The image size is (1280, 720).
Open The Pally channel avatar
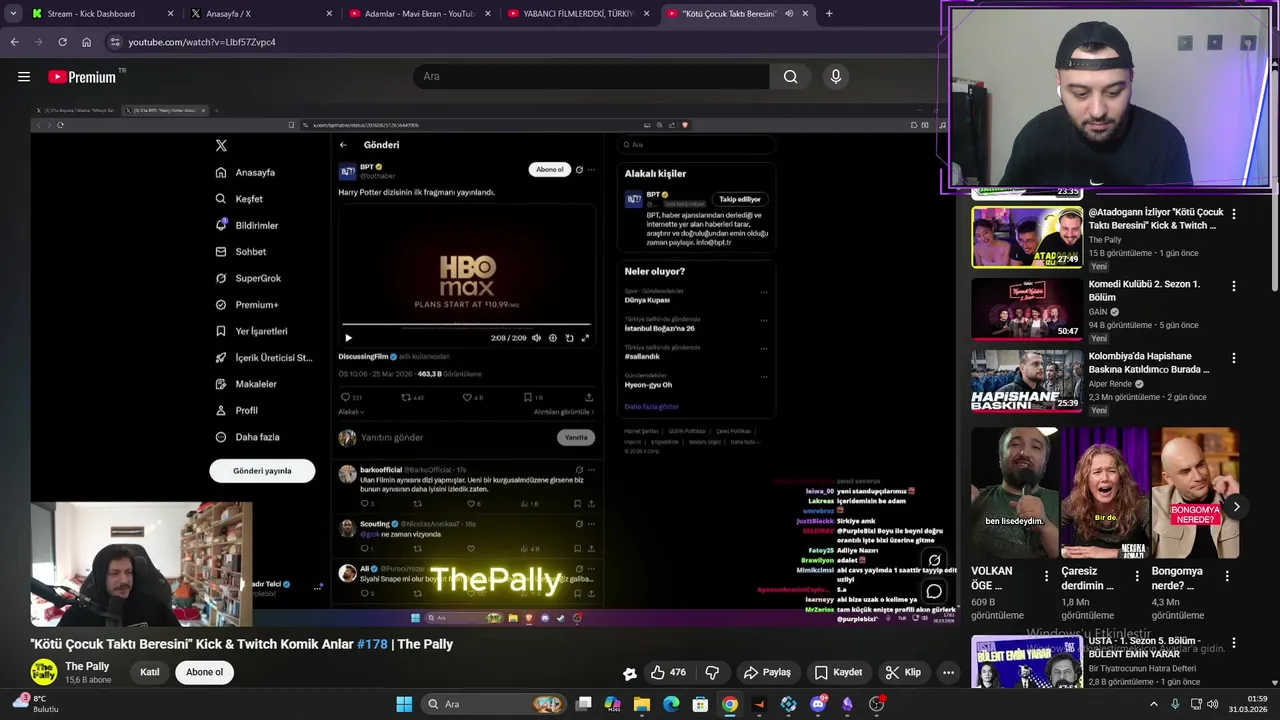[x=44, y=672]
